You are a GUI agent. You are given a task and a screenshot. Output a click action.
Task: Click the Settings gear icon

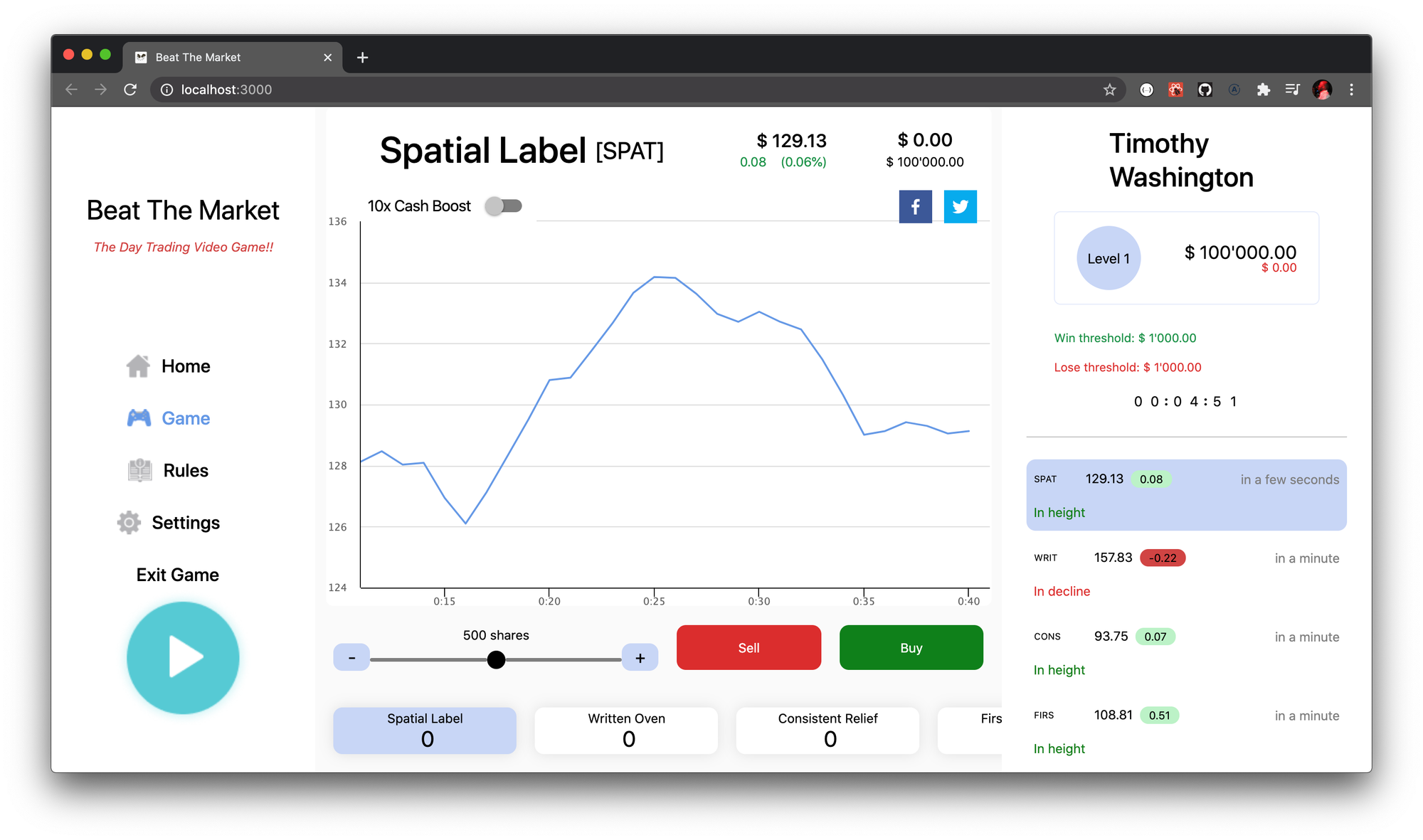129,523
